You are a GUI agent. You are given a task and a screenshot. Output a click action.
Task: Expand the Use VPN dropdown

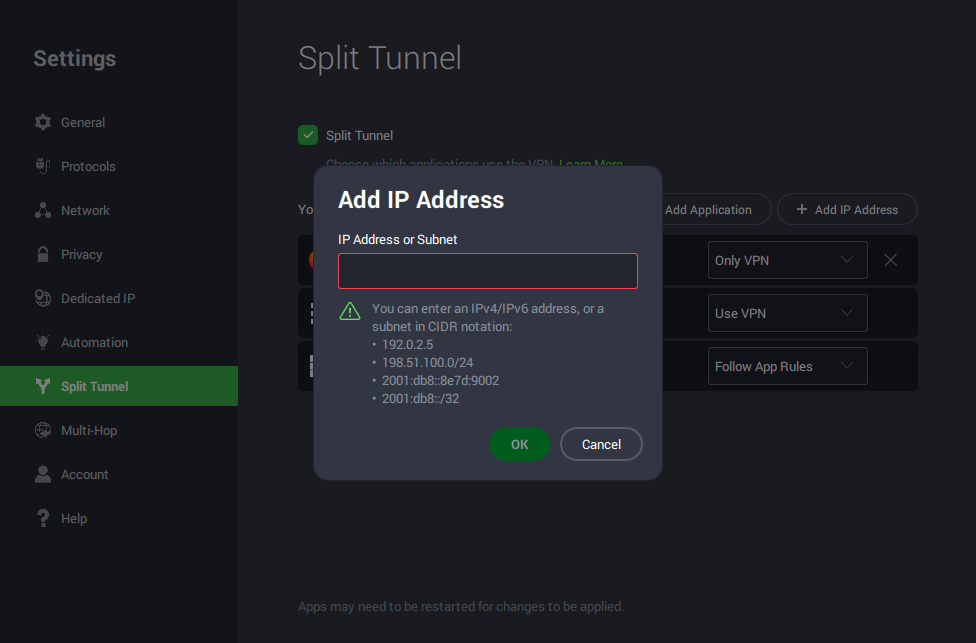tap(787, 313)
